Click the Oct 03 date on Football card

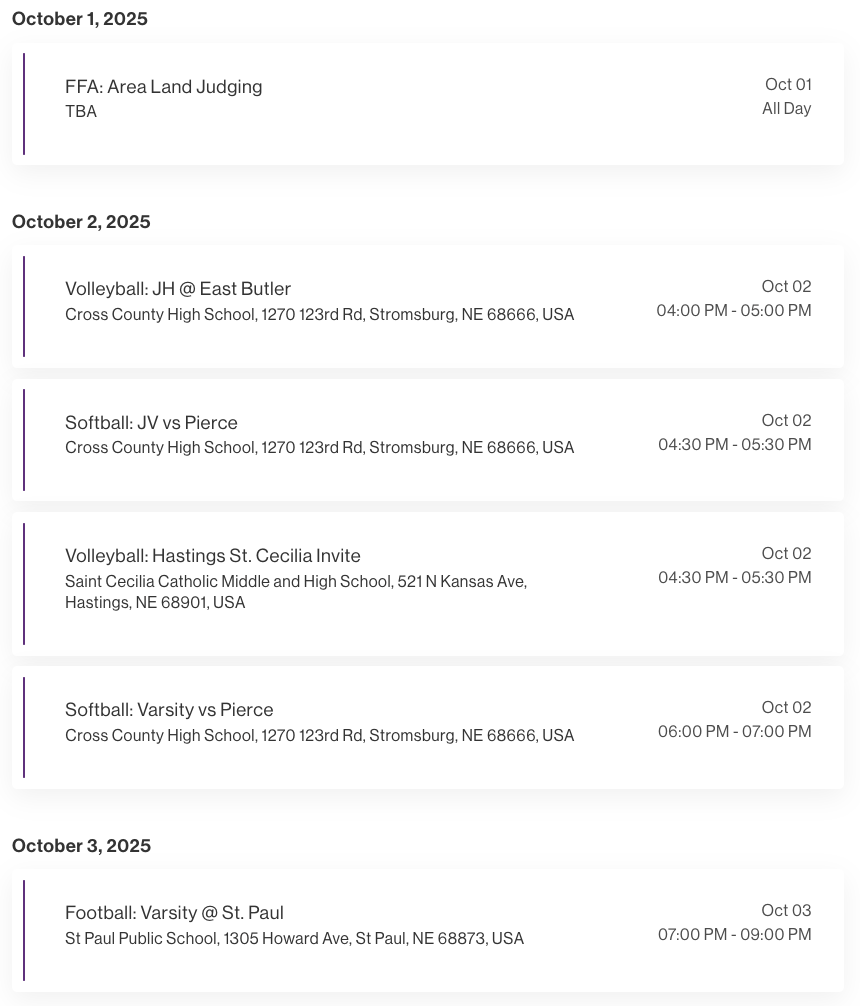786,911
